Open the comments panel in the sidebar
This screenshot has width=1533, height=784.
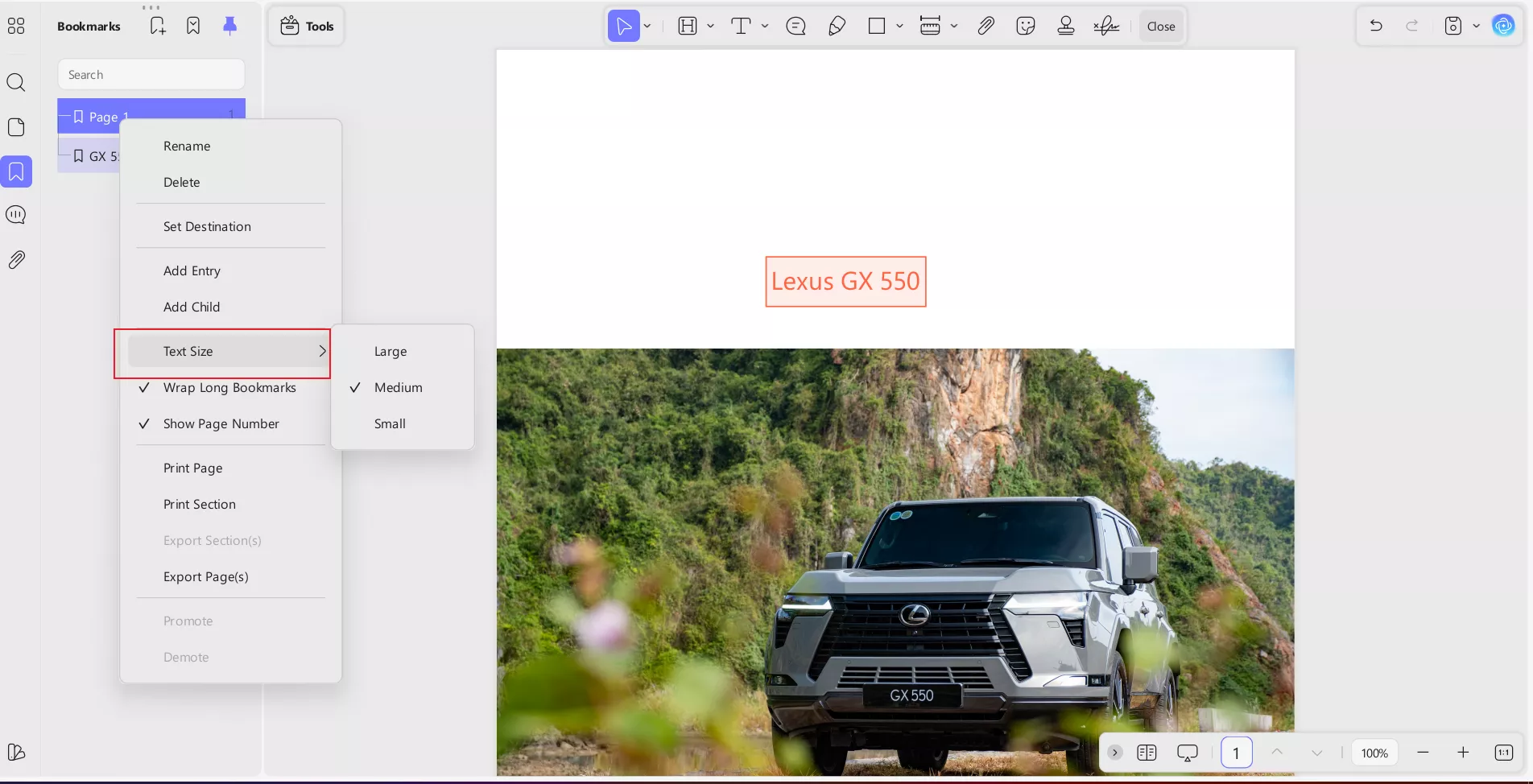[x=16, y=215]
